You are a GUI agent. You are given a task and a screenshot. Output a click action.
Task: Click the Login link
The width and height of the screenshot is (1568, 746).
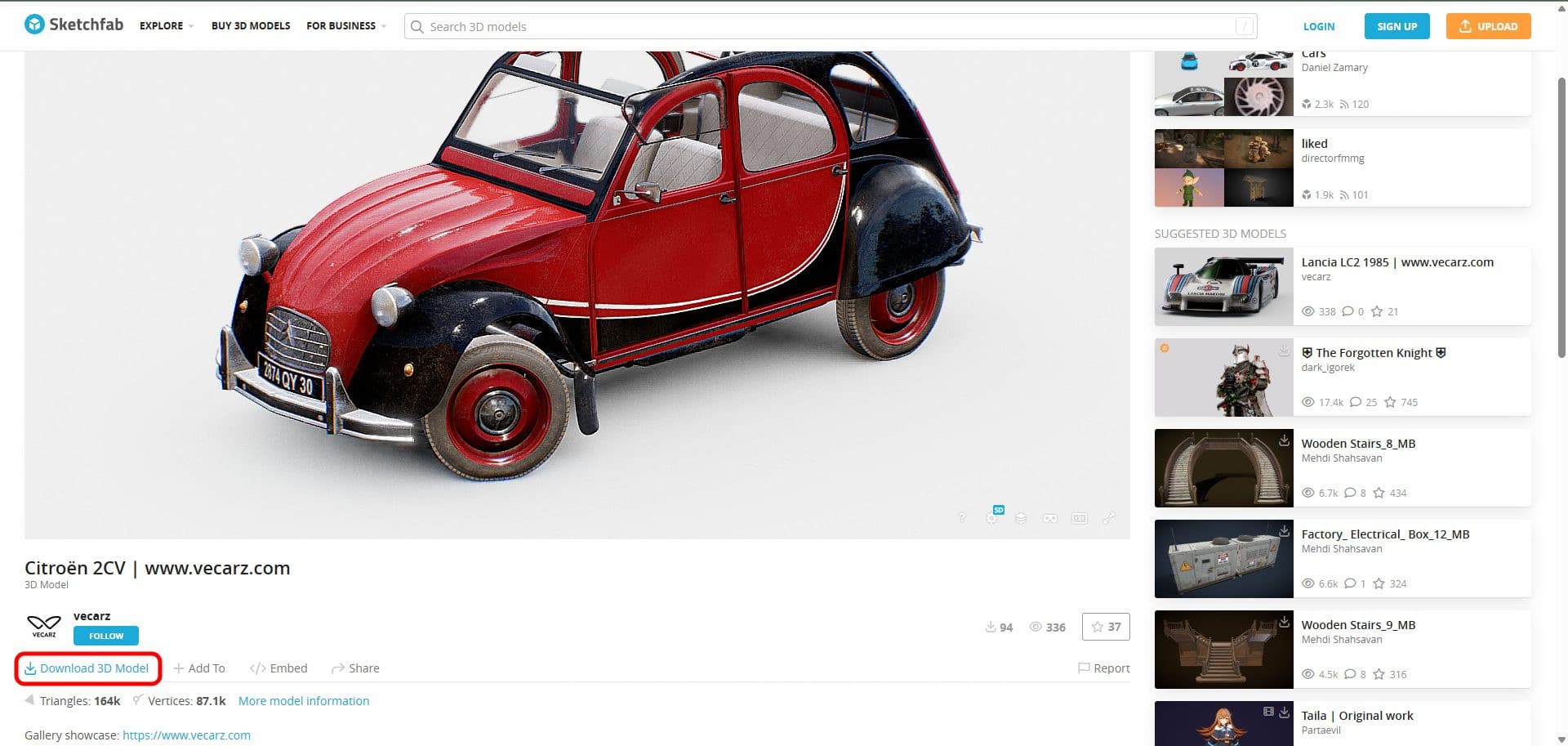(x=1319, y=26)
